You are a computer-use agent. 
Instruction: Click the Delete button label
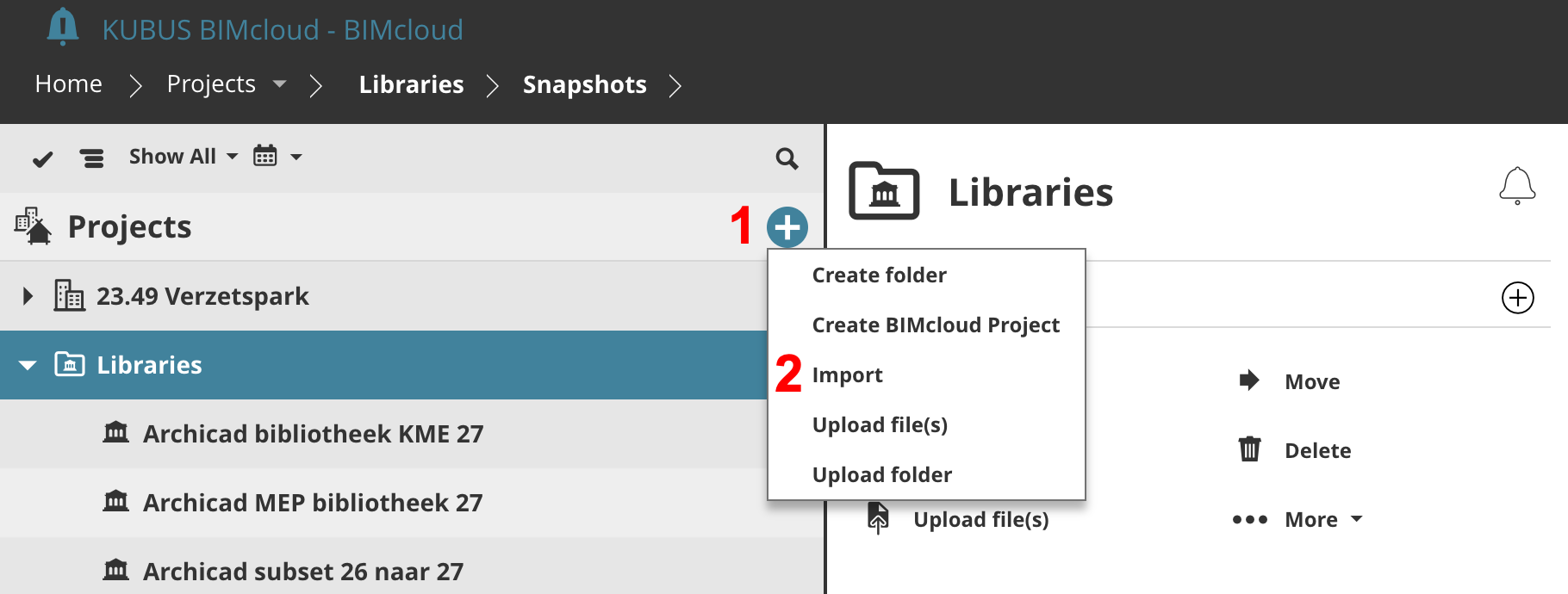click(x=1318, y=450)
